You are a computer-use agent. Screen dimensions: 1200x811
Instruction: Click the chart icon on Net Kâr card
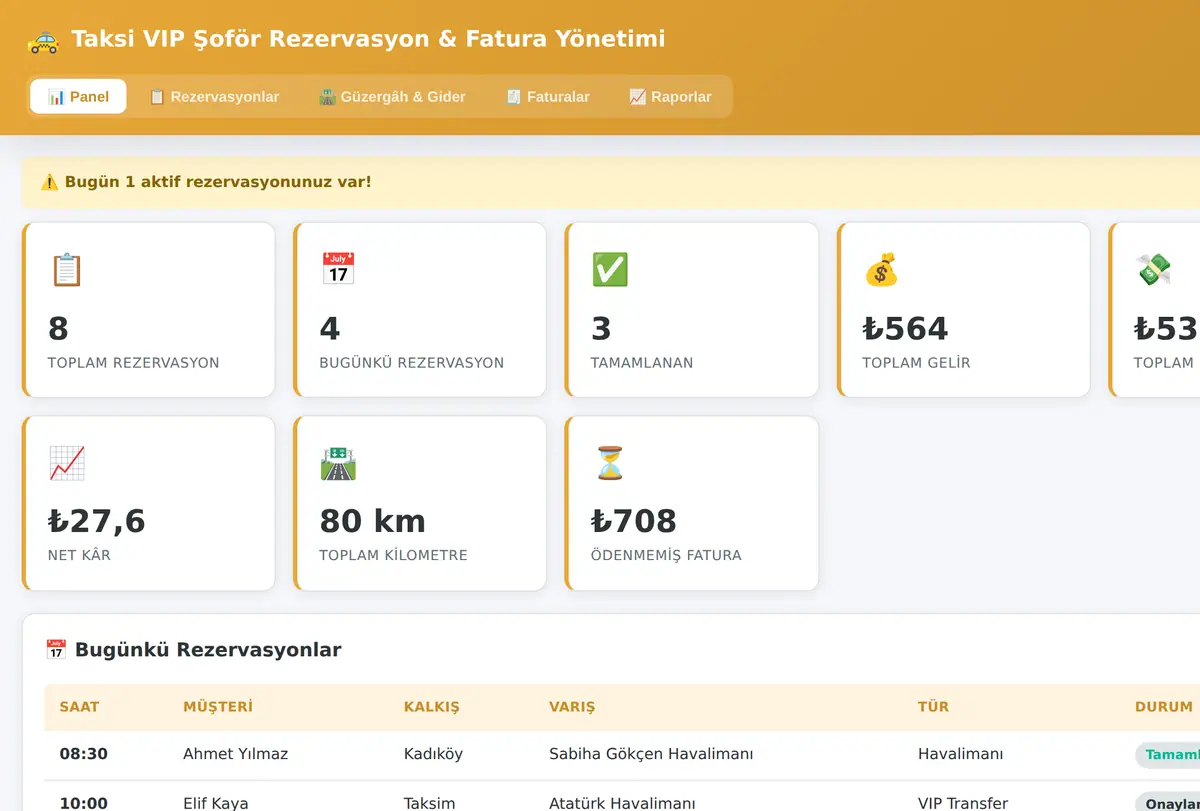pos(66,463)
